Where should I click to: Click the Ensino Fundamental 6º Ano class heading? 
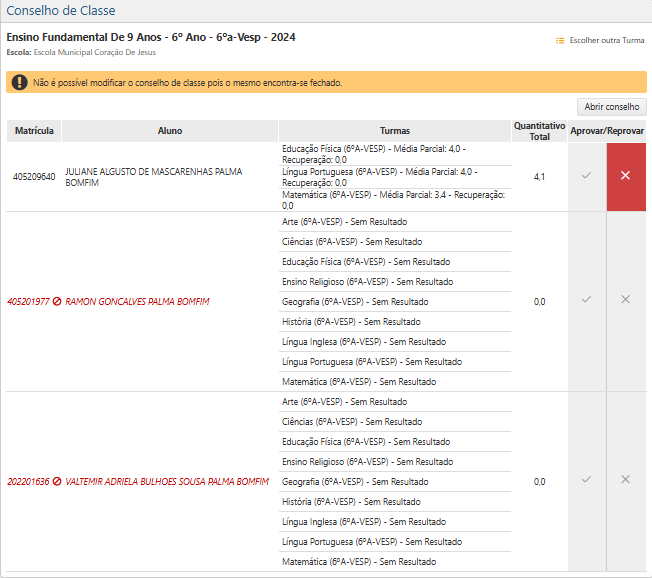151,37
